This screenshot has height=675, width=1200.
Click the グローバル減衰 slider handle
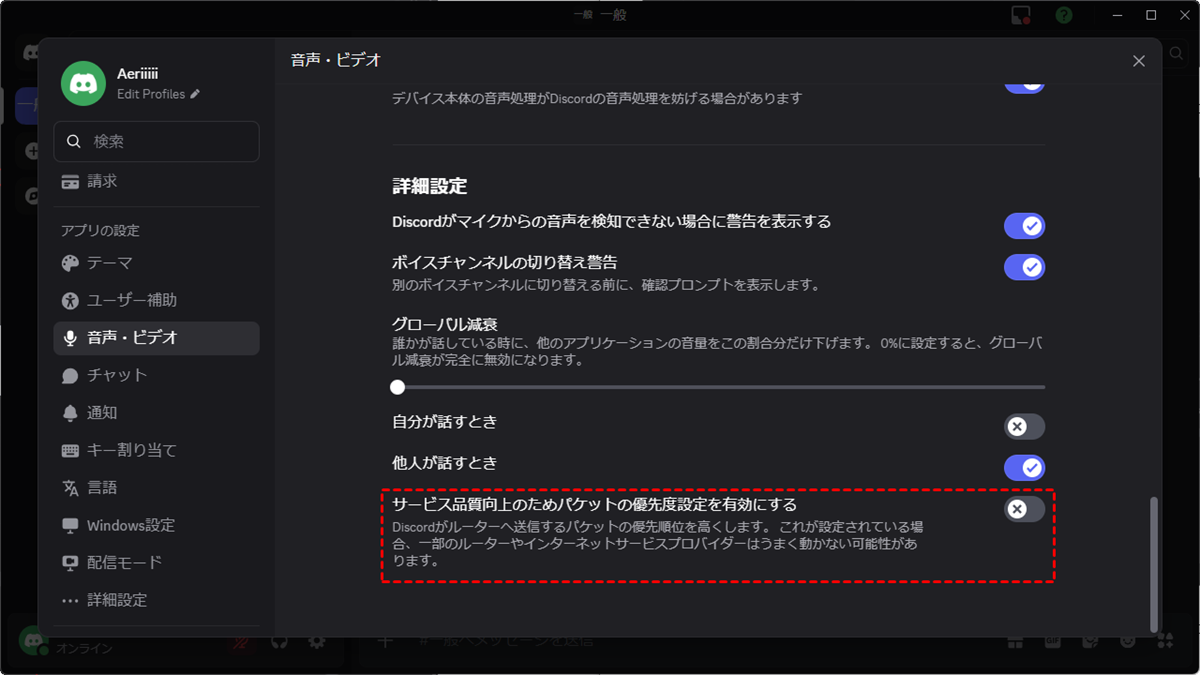tap(398, 387)
